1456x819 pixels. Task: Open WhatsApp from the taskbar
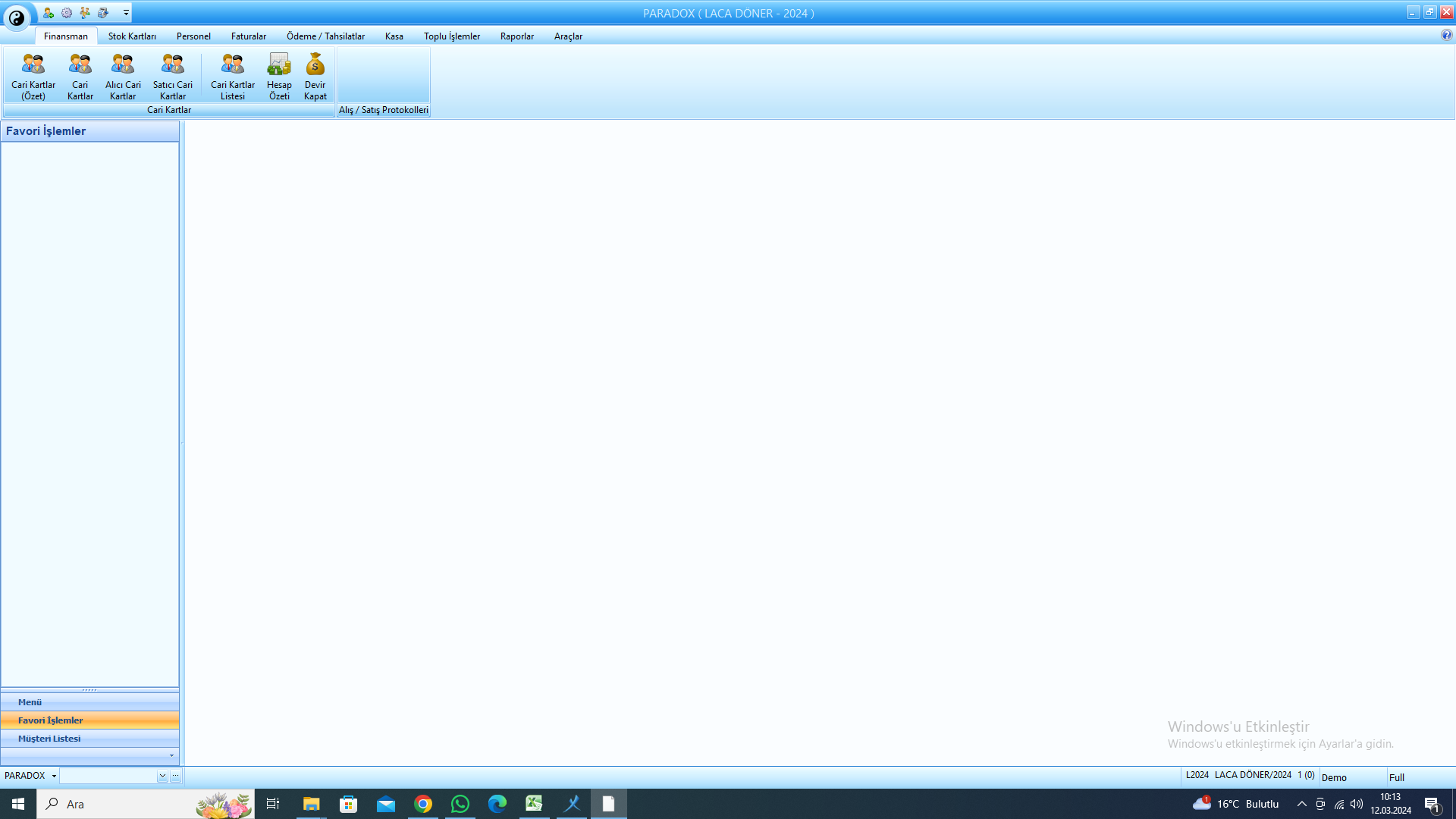pos(460,804)
